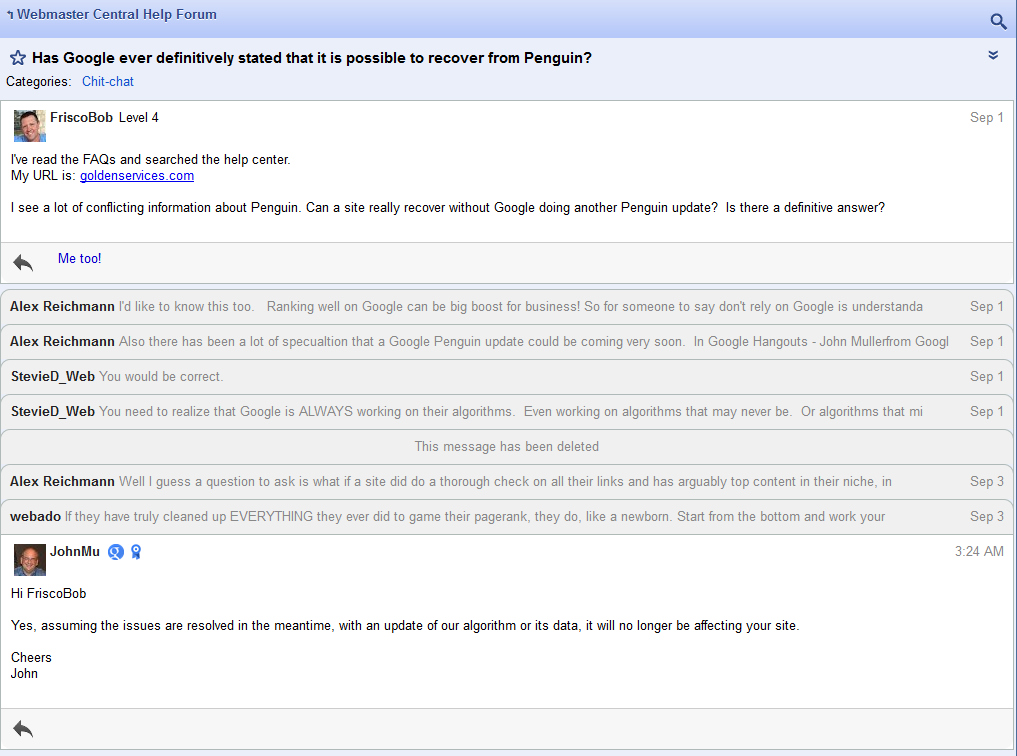The height and width of the screenshot is (756, 1017).
Task: Reply to JohnMu's post using arrow icon
Action: (23, 728)
